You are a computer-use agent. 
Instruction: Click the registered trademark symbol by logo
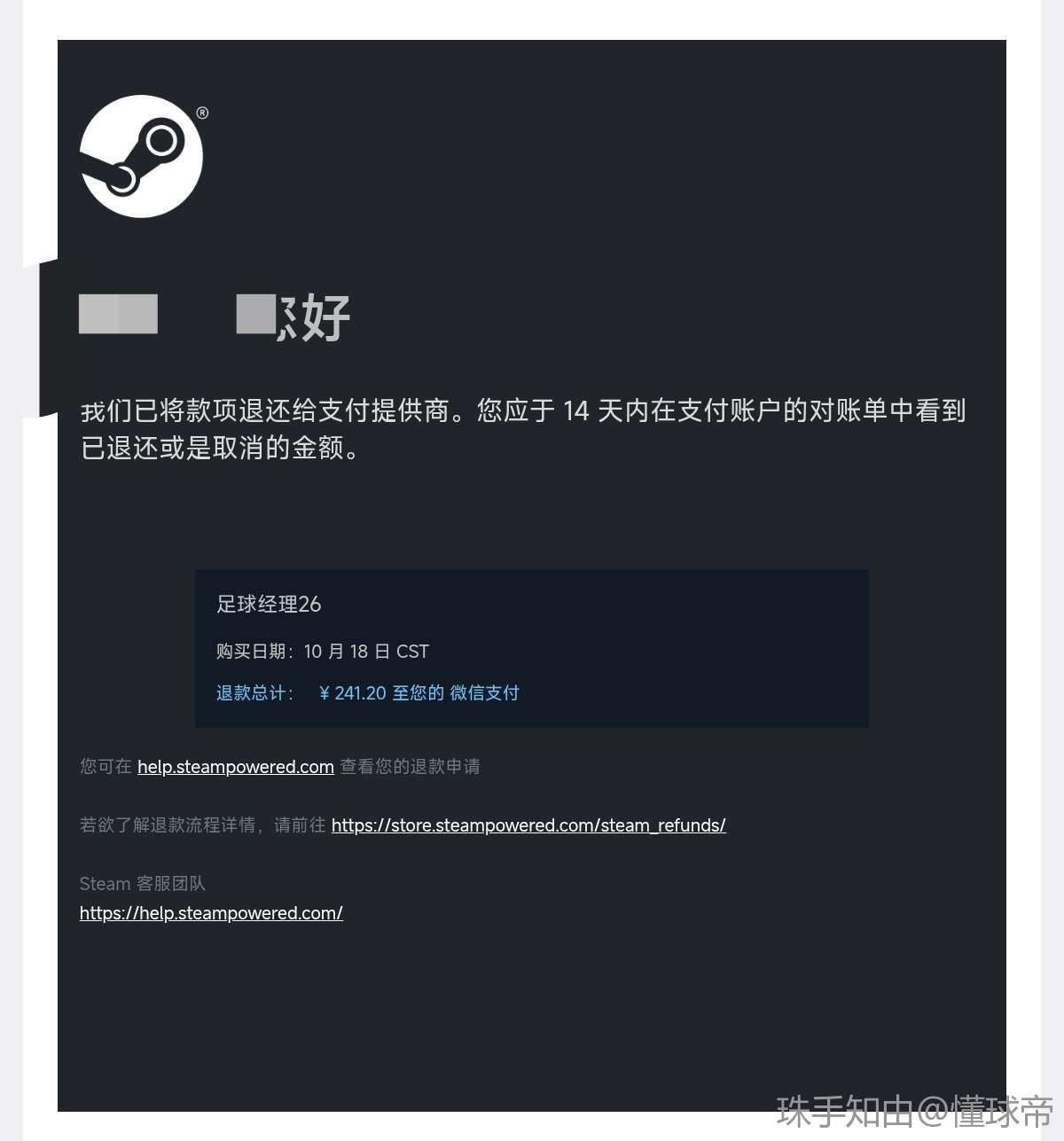click(202, 113)
